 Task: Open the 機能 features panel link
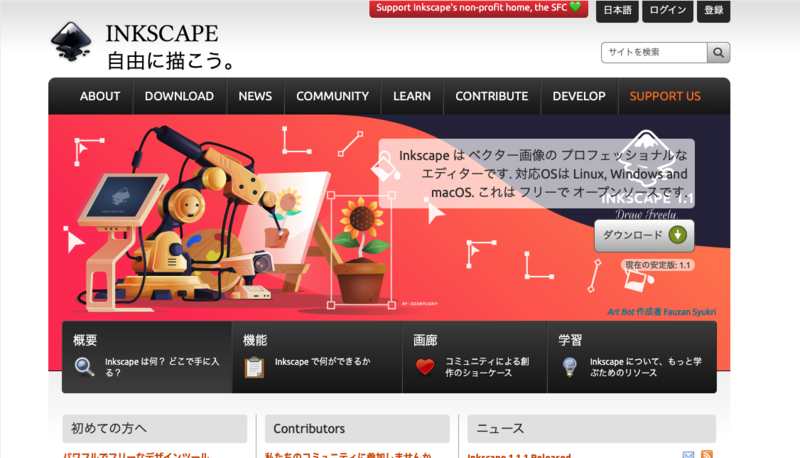click(317, 357)
